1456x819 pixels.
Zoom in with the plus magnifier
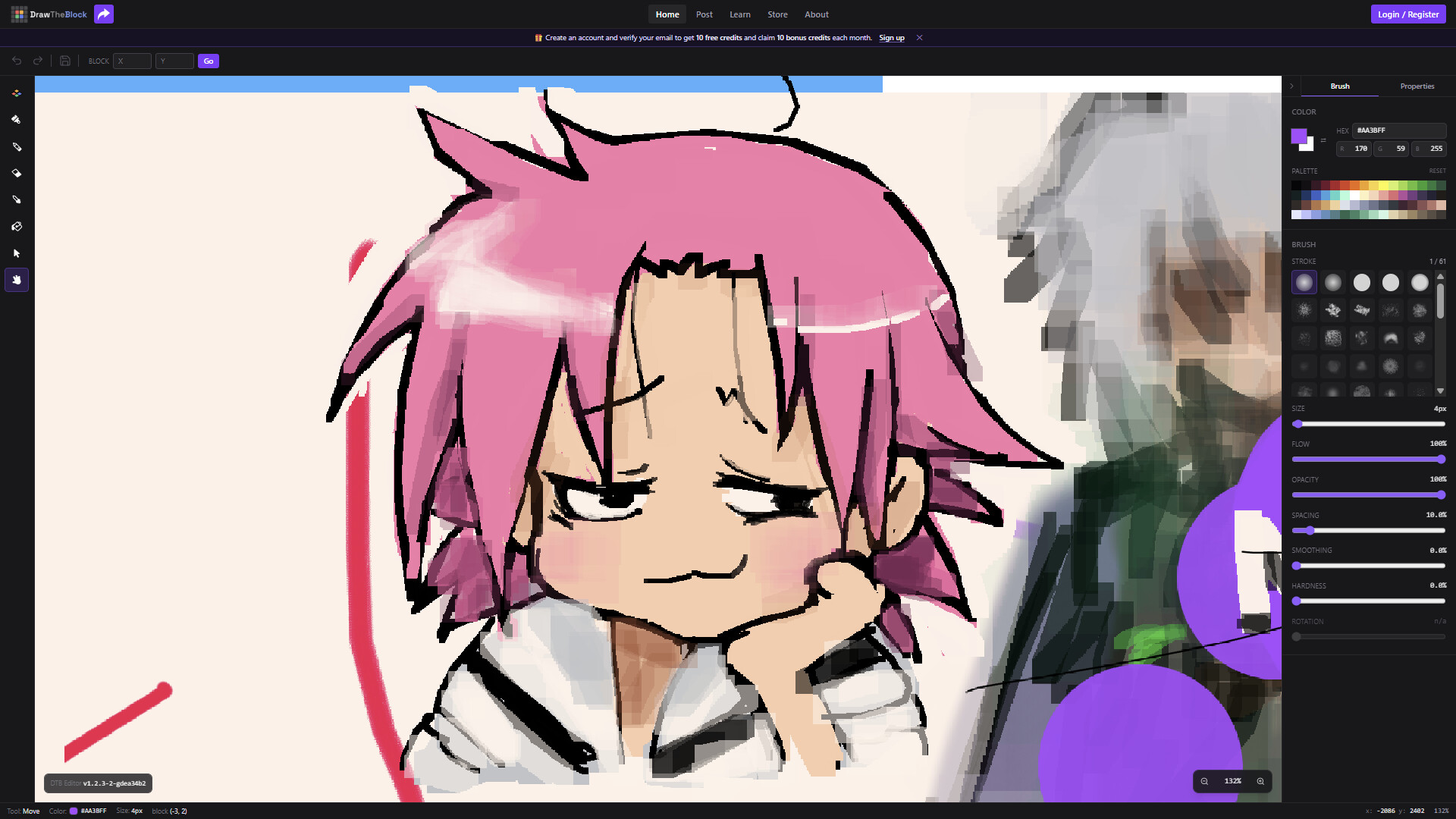1260,781
